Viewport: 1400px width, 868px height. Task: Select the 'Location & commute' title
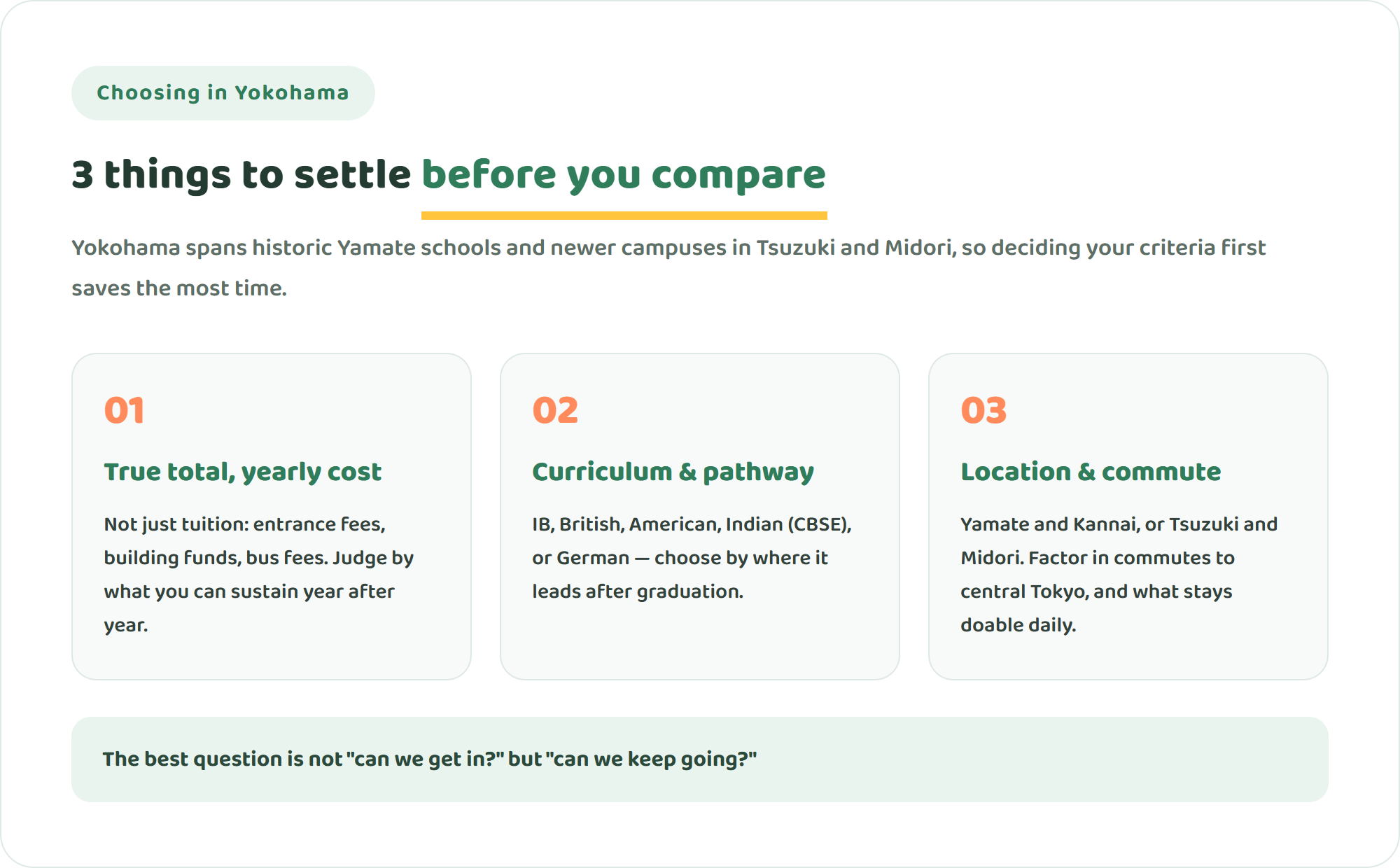[1091, 472]
